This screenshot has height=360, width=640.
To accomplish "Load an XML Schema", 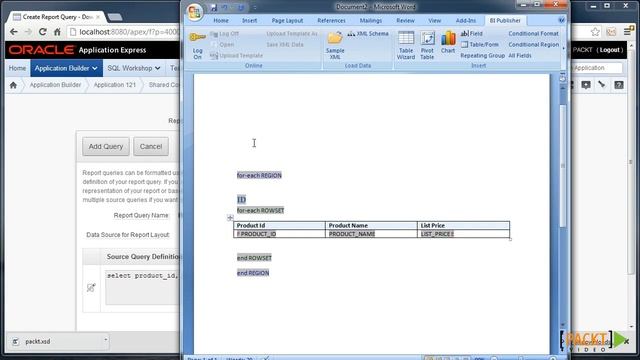I will tap(368, 34).
